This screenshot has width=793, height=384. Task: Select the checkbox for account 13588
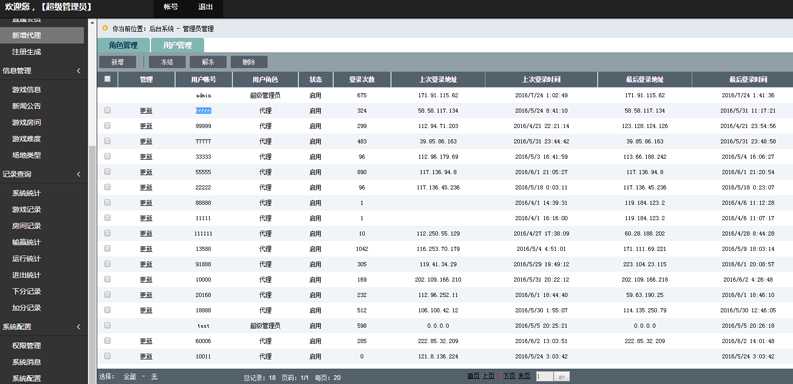point(107,248)
